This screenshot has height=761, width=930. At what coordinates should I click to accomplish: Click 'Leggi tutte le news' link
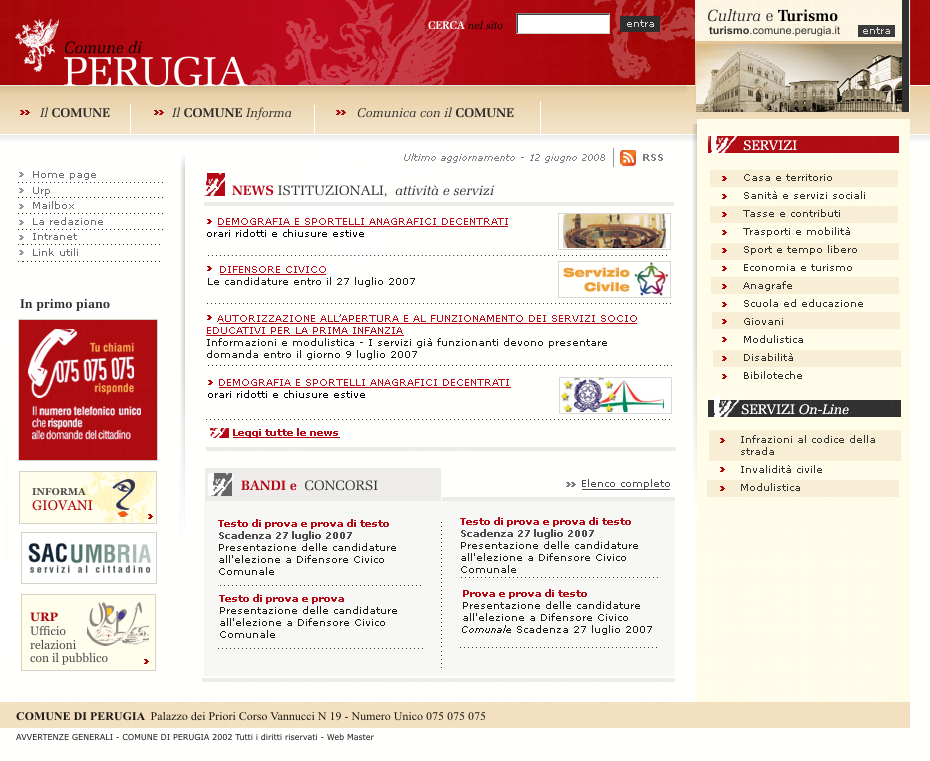click(x=285, y=432)
